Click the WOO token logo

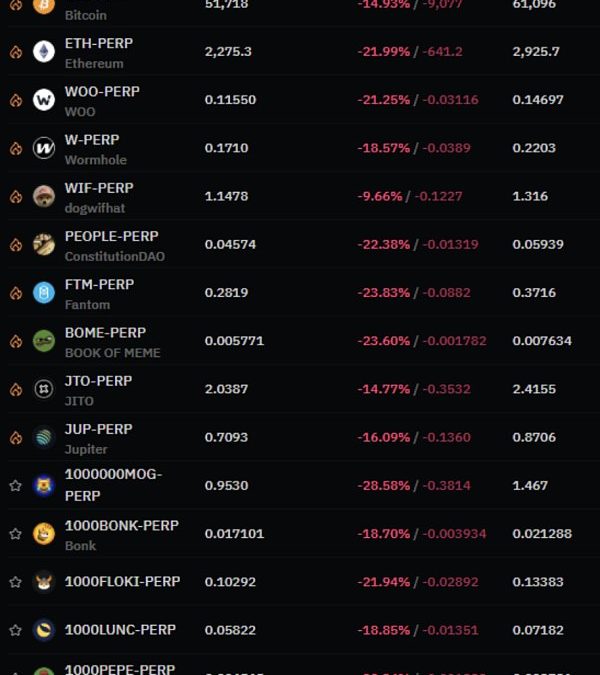44,100
